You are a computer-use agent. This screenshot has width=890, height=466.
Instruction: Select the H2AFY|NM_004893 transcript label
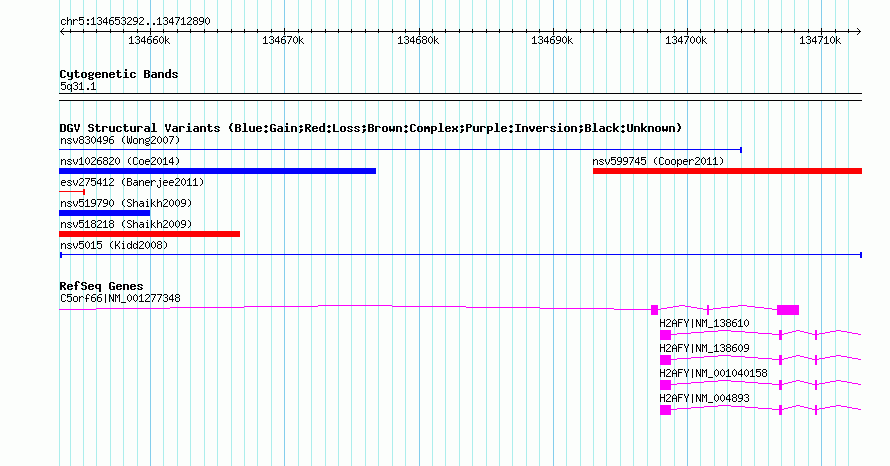(704, 398)
